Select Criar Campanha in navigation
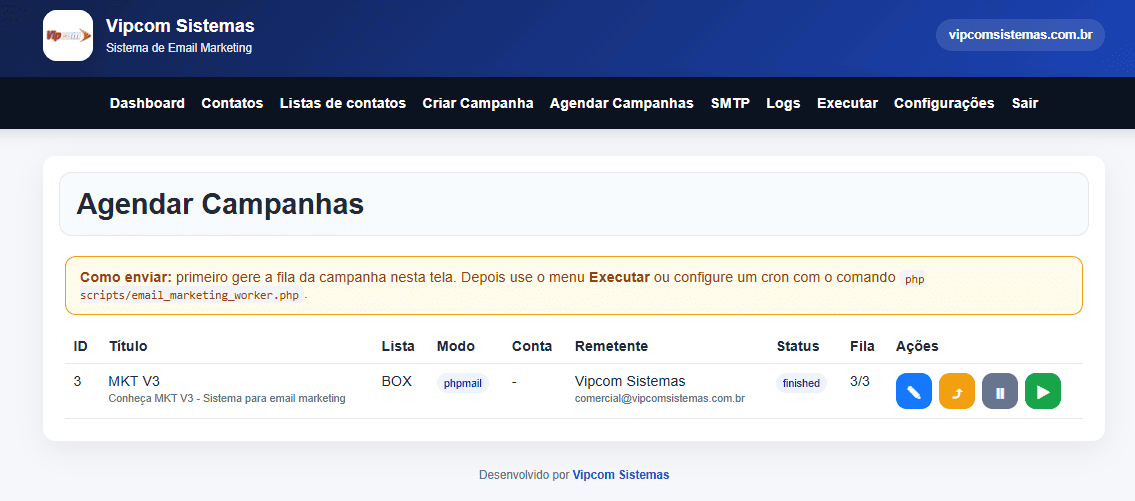1135x501 pixels. click(x=478, y=103)
